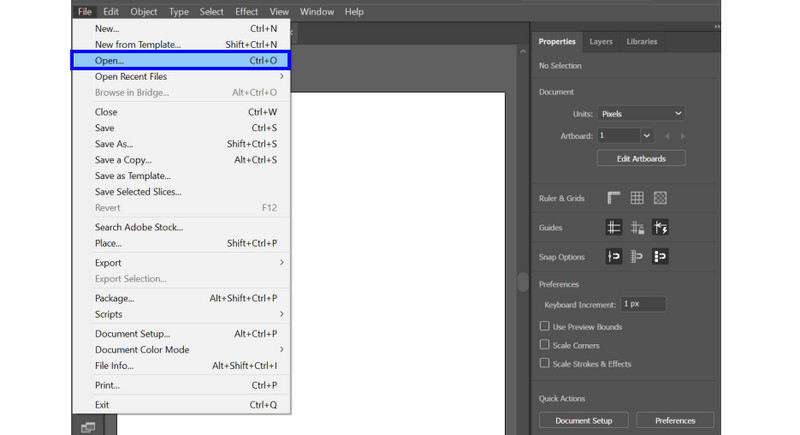Toggle show guides icon
The image size is (800, 435).
click(614, 228)
